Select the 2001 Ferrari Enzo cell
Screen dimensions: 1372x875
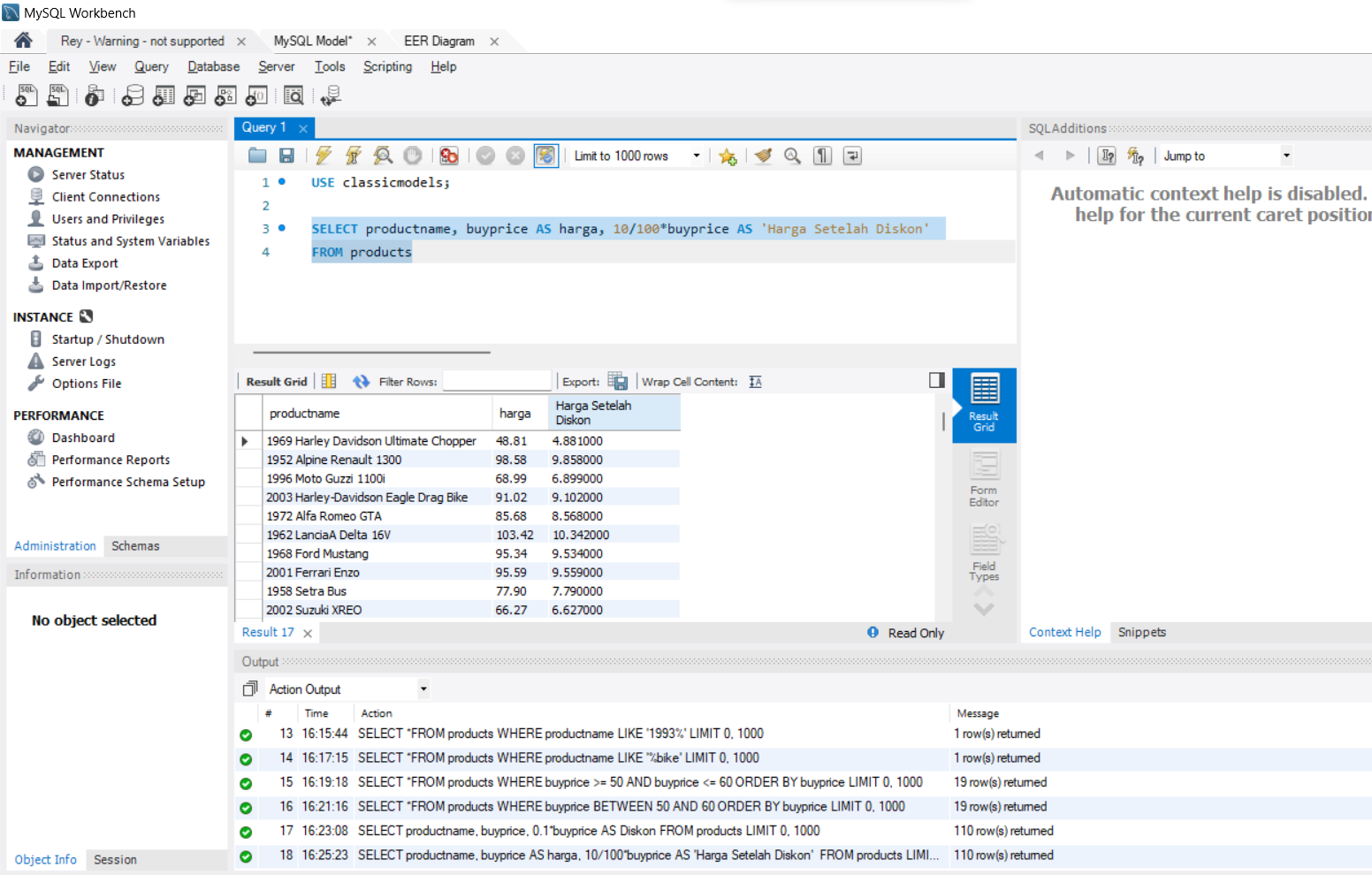[377, 573]
